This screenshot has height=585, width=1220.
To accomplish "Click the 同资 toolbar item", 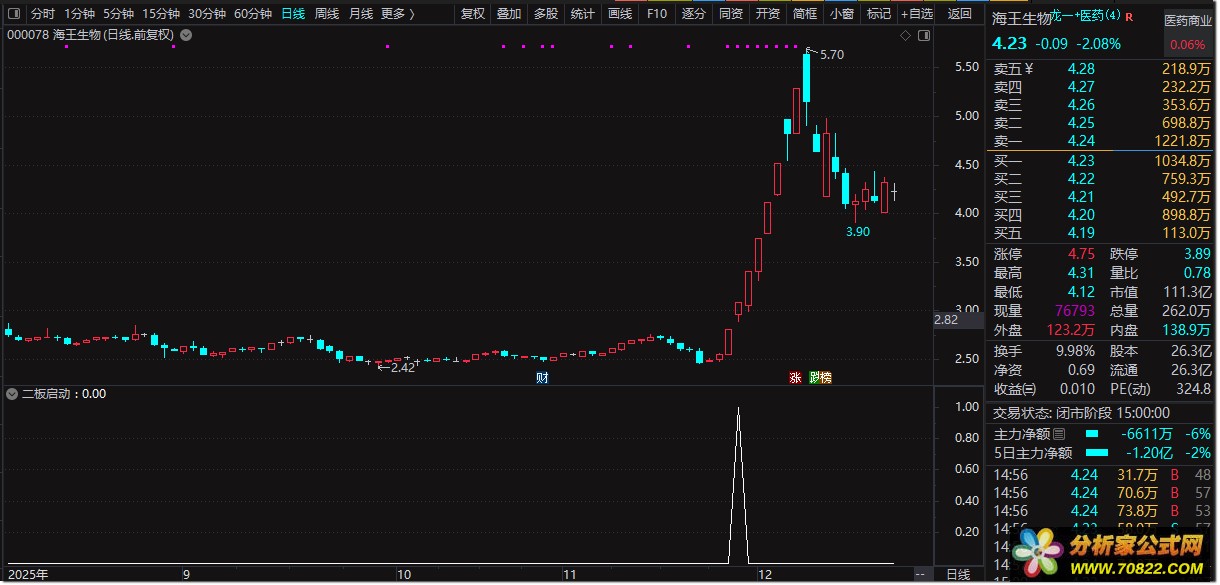I will click(x=731, y=14).
